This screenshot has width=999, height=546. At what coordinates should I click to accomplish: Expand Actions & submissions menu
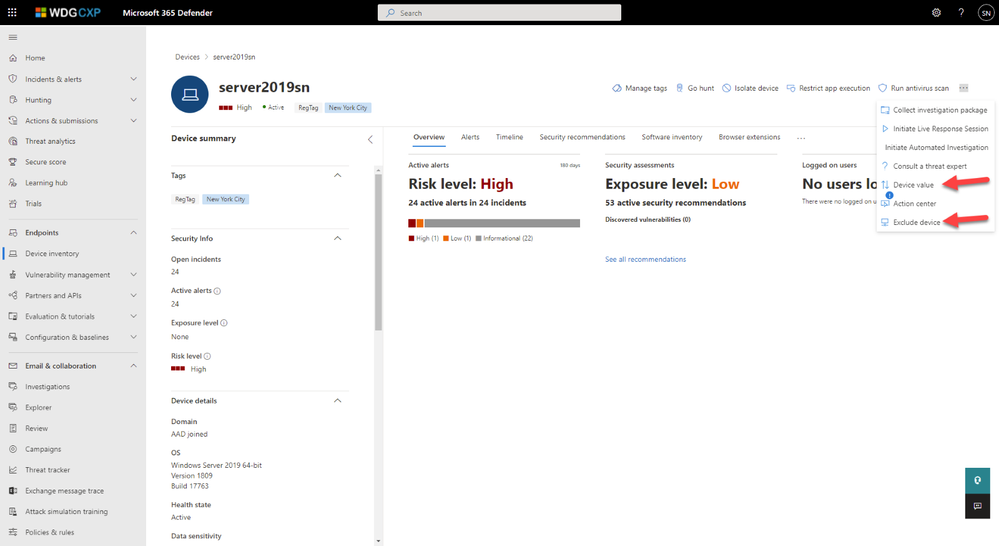(133, 120)
